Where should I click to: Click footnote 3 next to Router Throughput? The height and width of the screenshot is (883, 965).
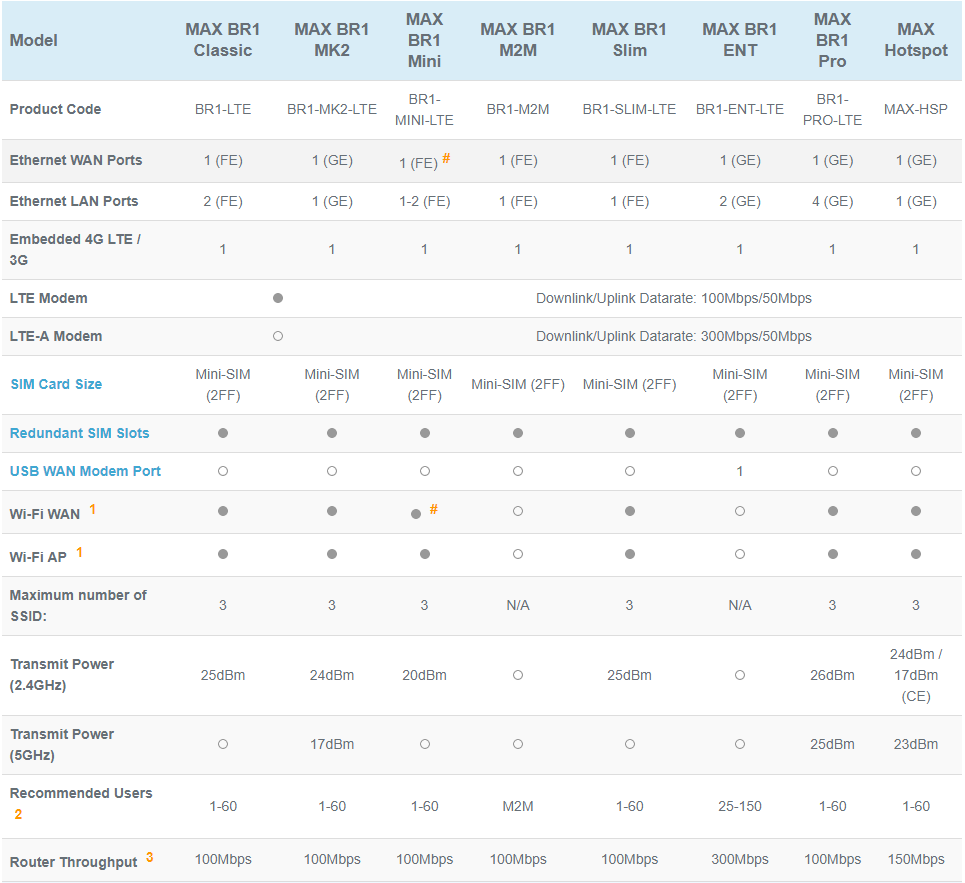[x=150, y=857]
